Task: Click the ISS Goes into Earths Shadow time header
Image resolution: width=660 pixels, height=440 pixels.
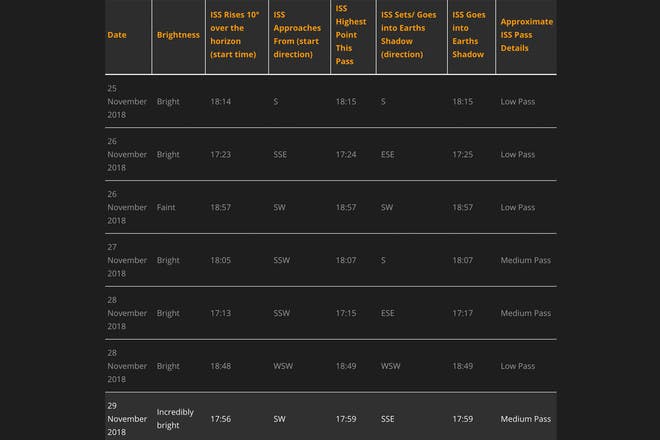Action: coord(469,35)
